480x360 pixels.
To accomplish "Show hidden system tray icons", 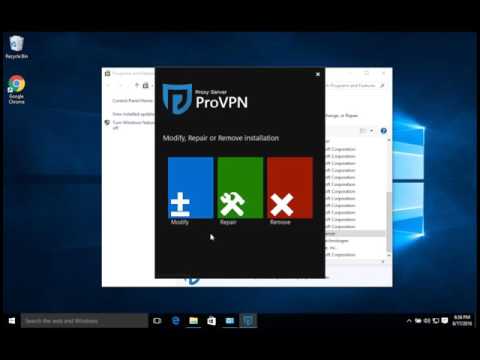I will point(409,321).
